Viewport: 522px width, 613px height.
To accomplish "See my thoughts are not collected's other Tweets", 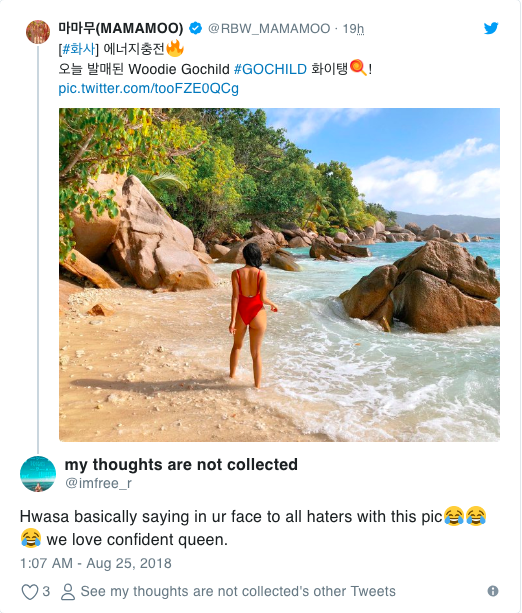I will pos(238,591).
